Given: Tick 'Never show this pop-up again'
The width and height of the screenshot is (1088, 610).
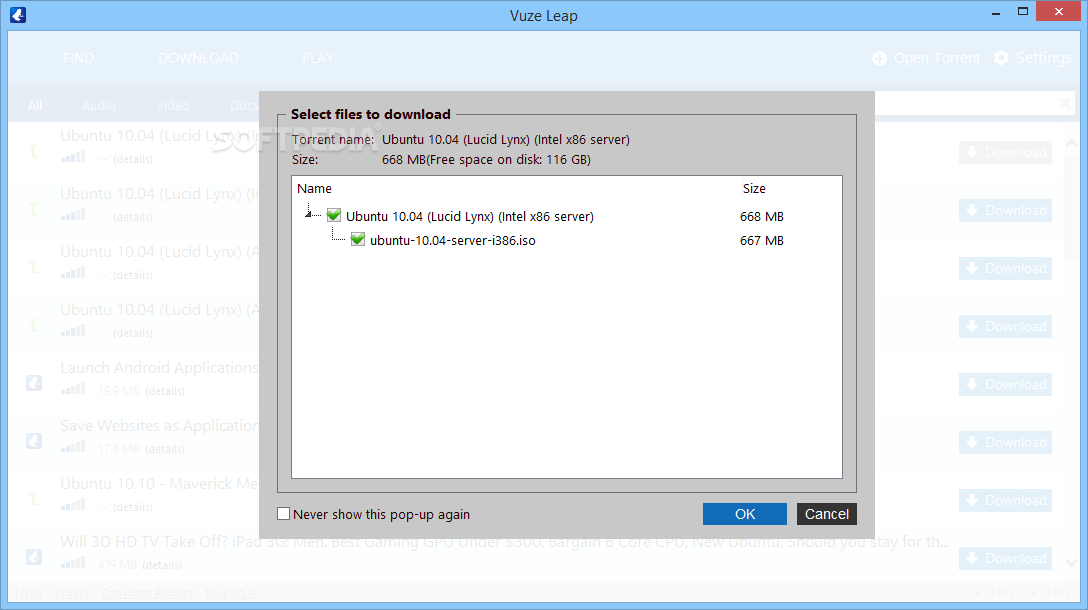Looking at the screenshot, I should pos(283,514).
